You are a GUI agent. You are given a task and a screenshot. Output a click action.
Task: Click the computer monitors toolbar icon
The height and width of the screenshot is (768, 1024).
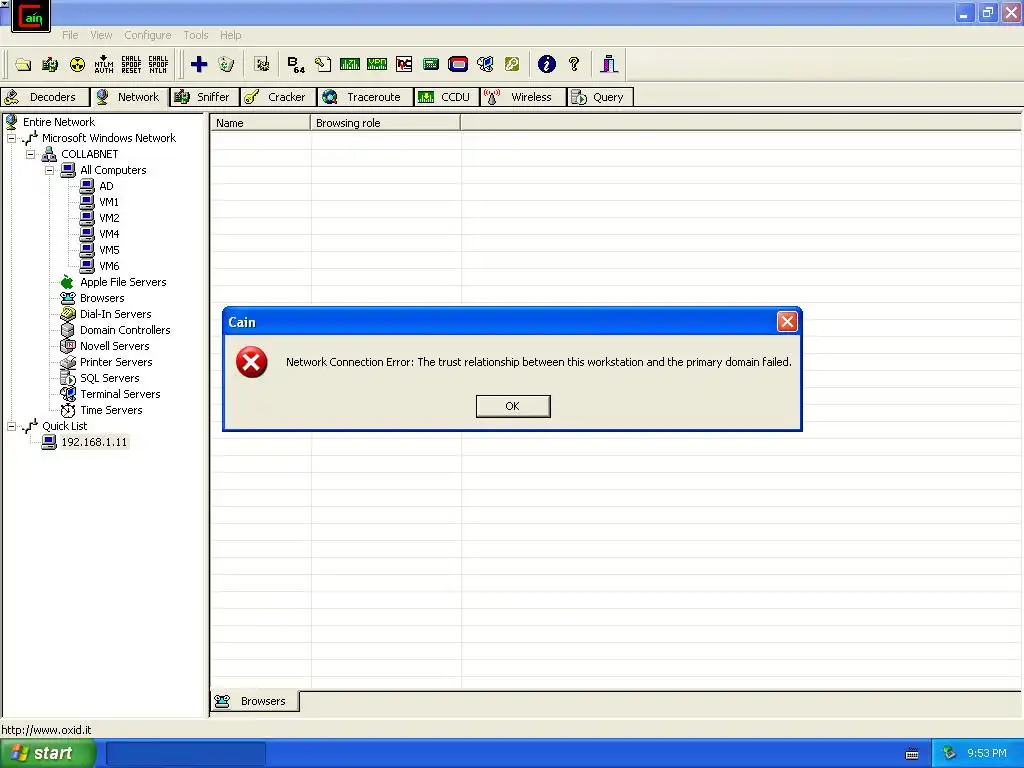coord(485,64)
